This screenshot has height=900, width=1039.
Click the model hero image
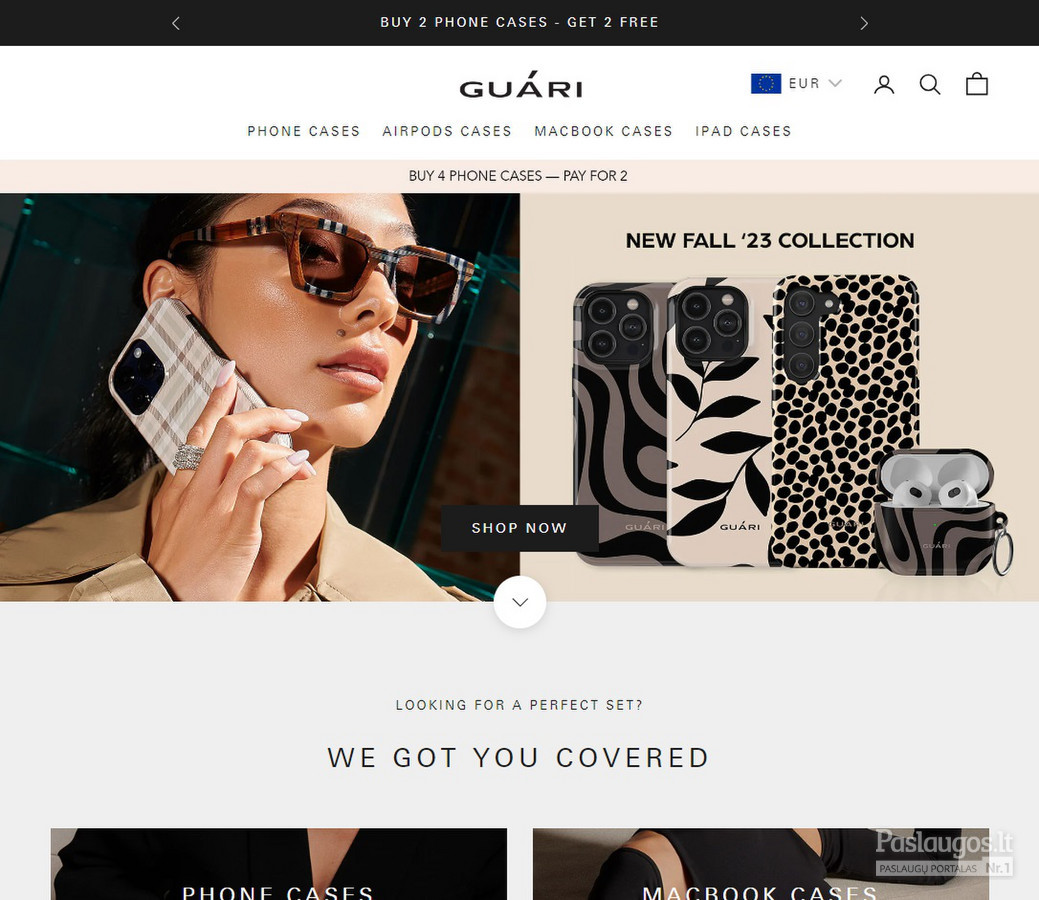[x=260, y=398]
